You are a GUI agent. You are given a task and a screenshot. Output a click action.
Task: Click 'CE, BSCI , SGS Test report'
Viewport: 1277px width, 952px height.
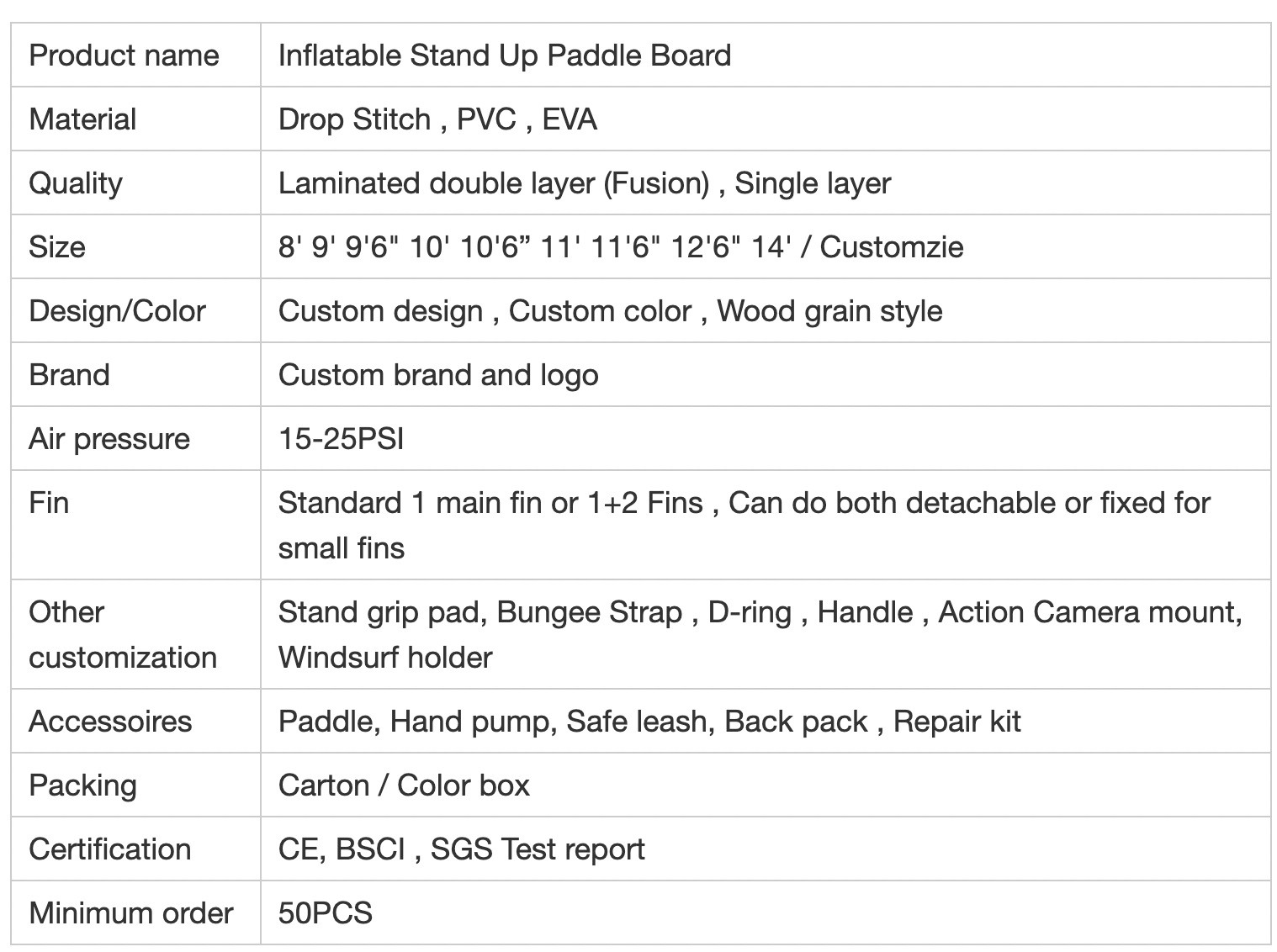461,849
